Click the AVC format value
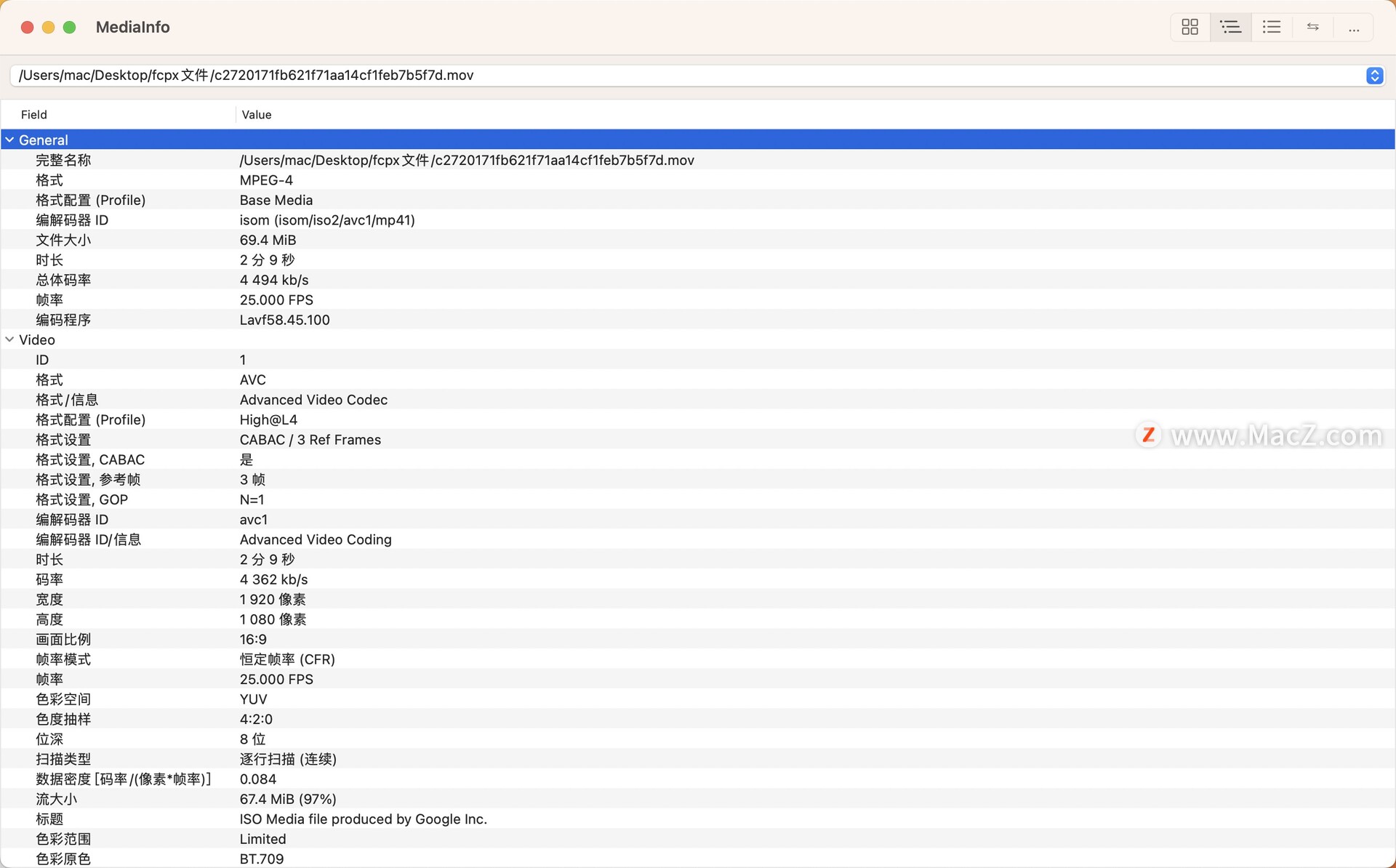The width and height of the screenshot is (1396, 868). pyautogui.click(x=253, y=380)
